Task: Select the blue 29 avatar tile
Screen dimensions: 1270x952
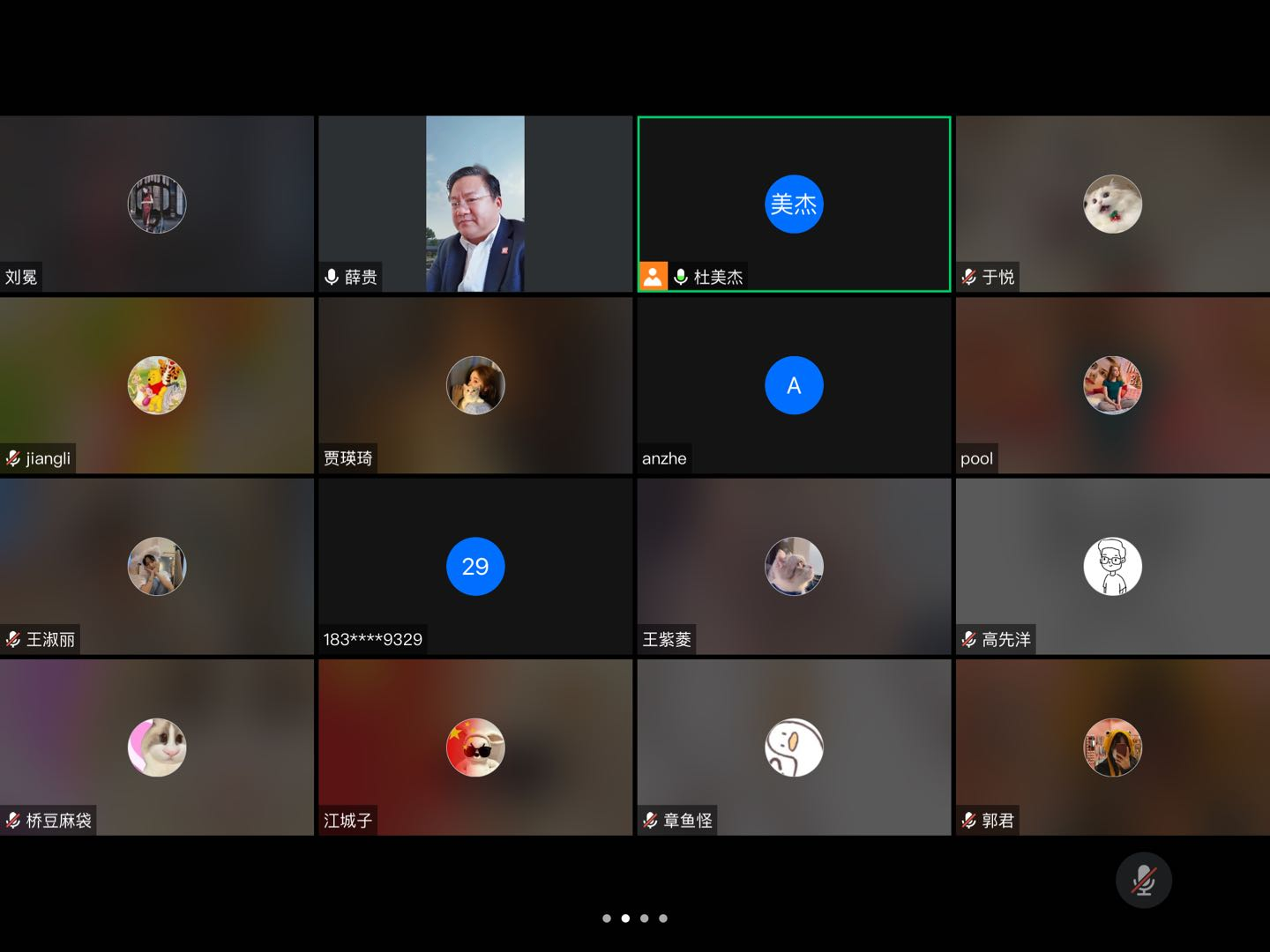Action: pyautogui.click(x=475, y=566)
